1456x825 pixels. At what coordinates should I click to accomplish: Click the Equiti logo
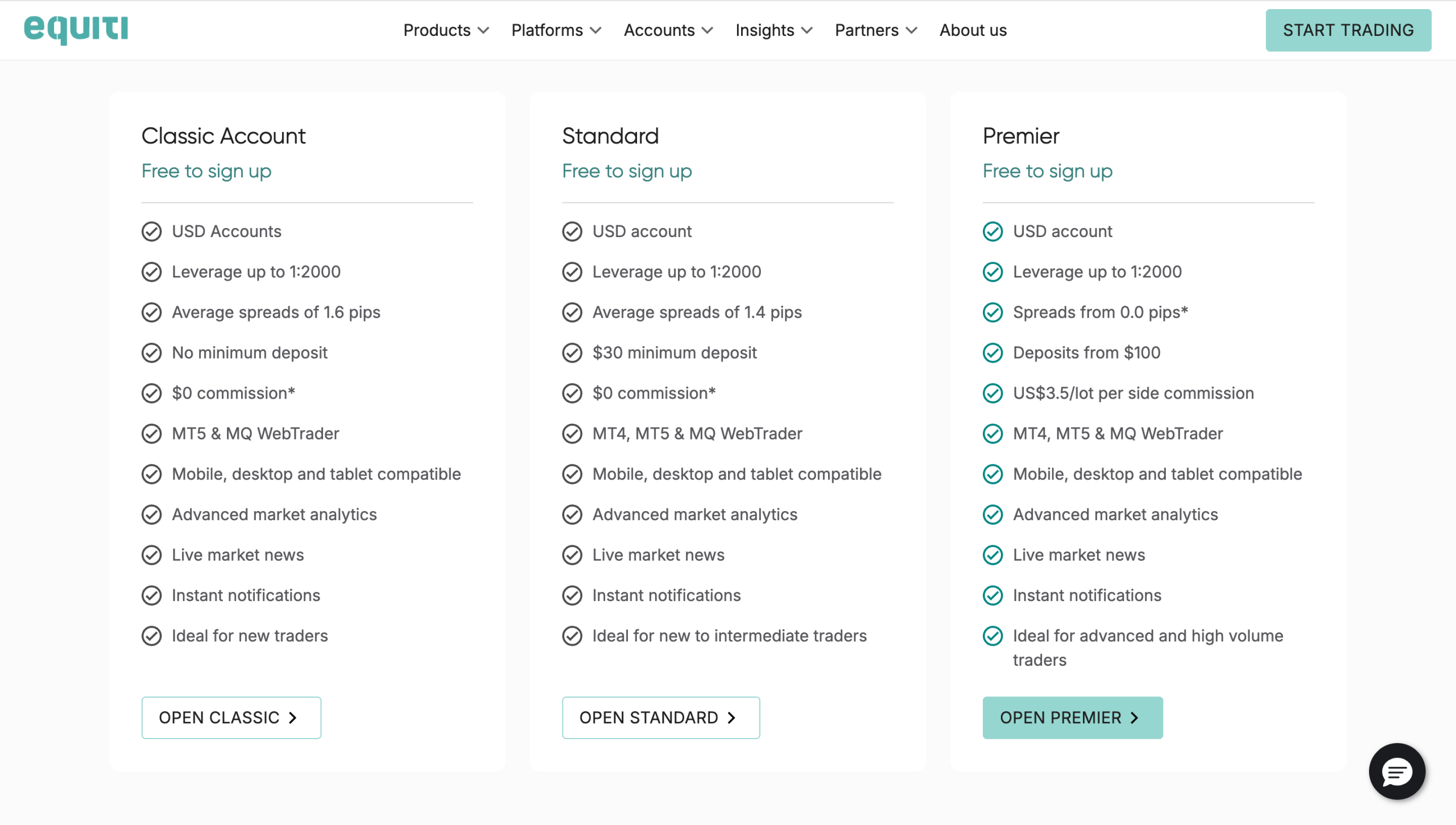pos(76,30)
